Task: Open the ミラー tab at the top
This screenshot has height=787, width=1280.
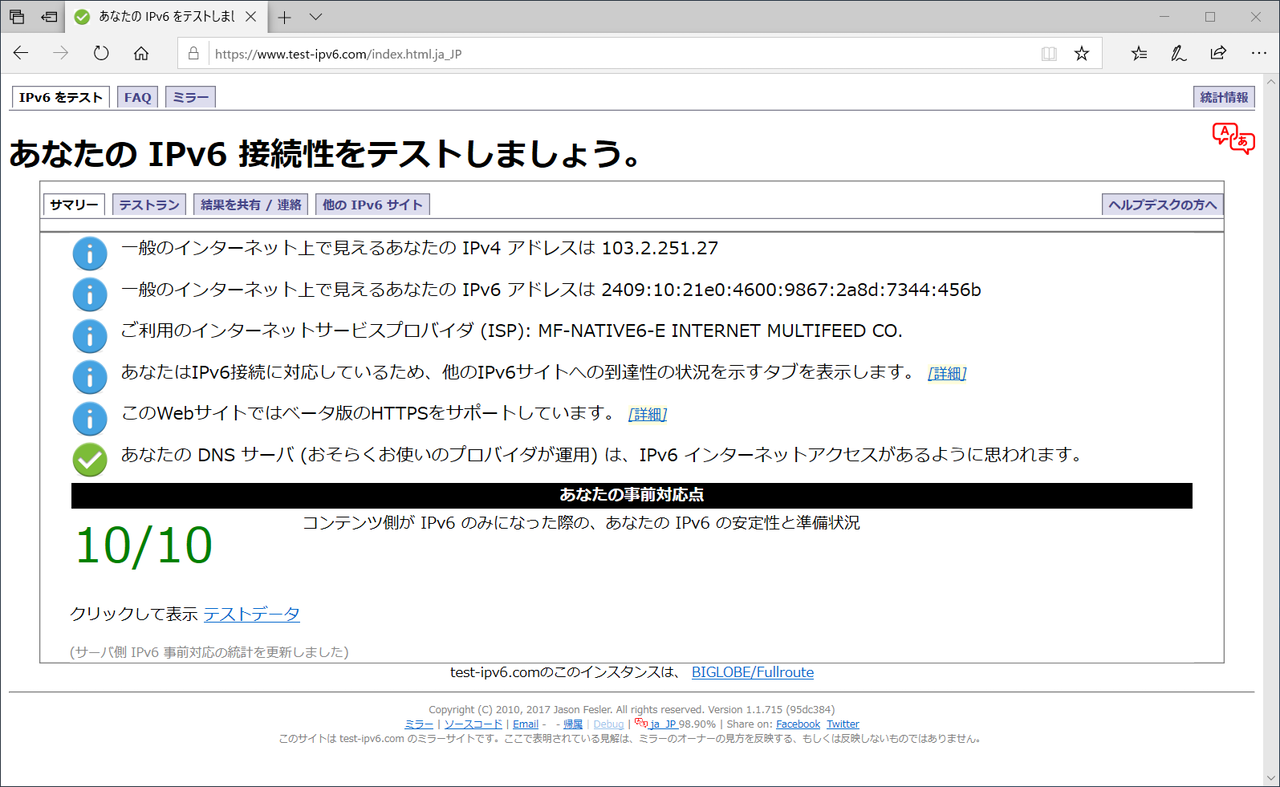Action: pos(191,97)
